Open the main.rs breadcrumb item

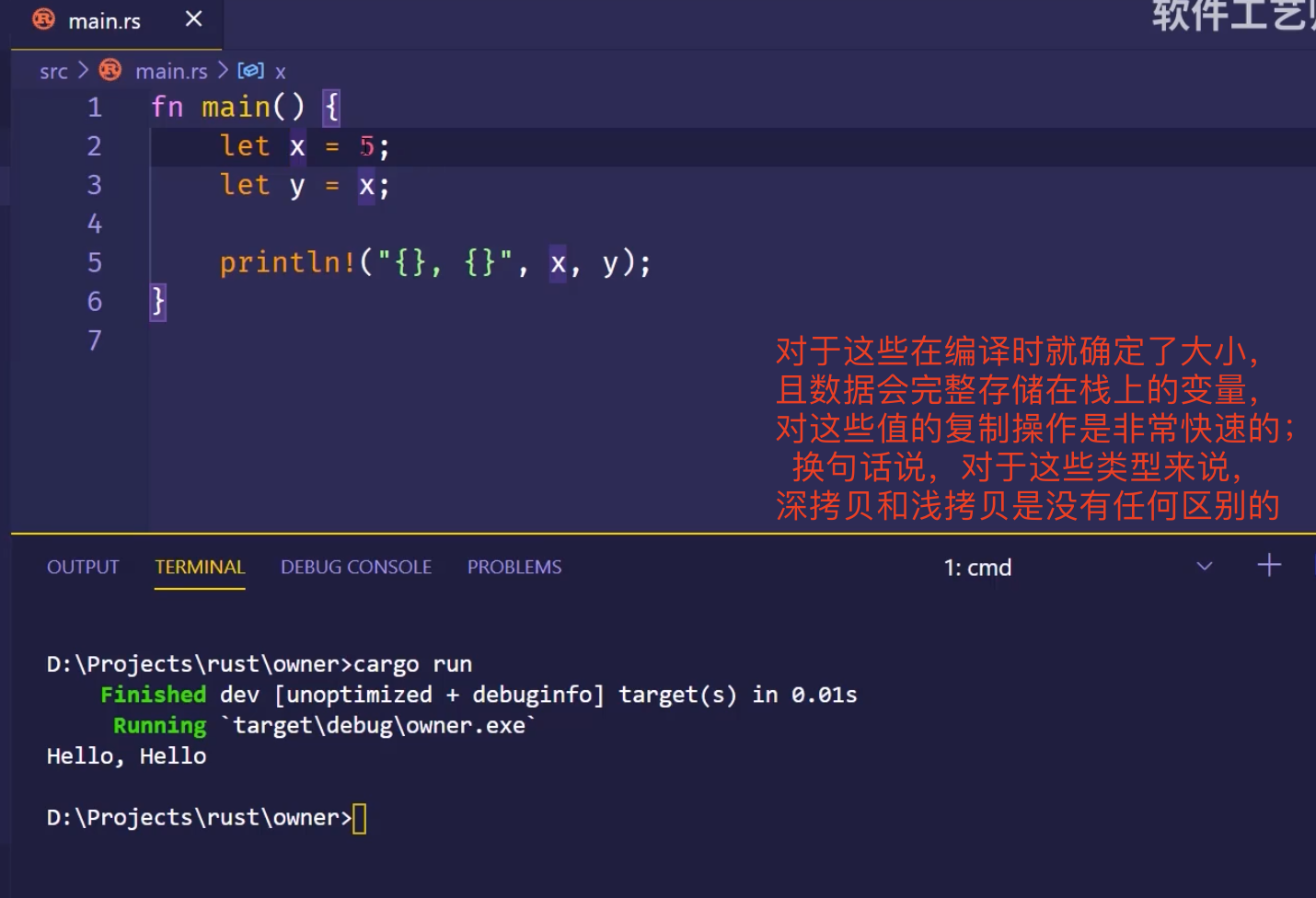click(171, 71)
